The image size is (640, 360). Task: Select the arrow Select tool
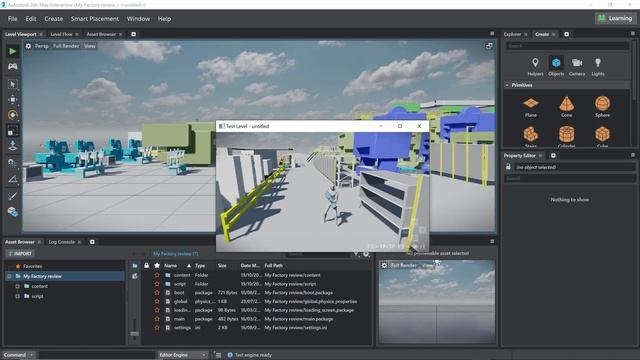[x=13, y=84]
